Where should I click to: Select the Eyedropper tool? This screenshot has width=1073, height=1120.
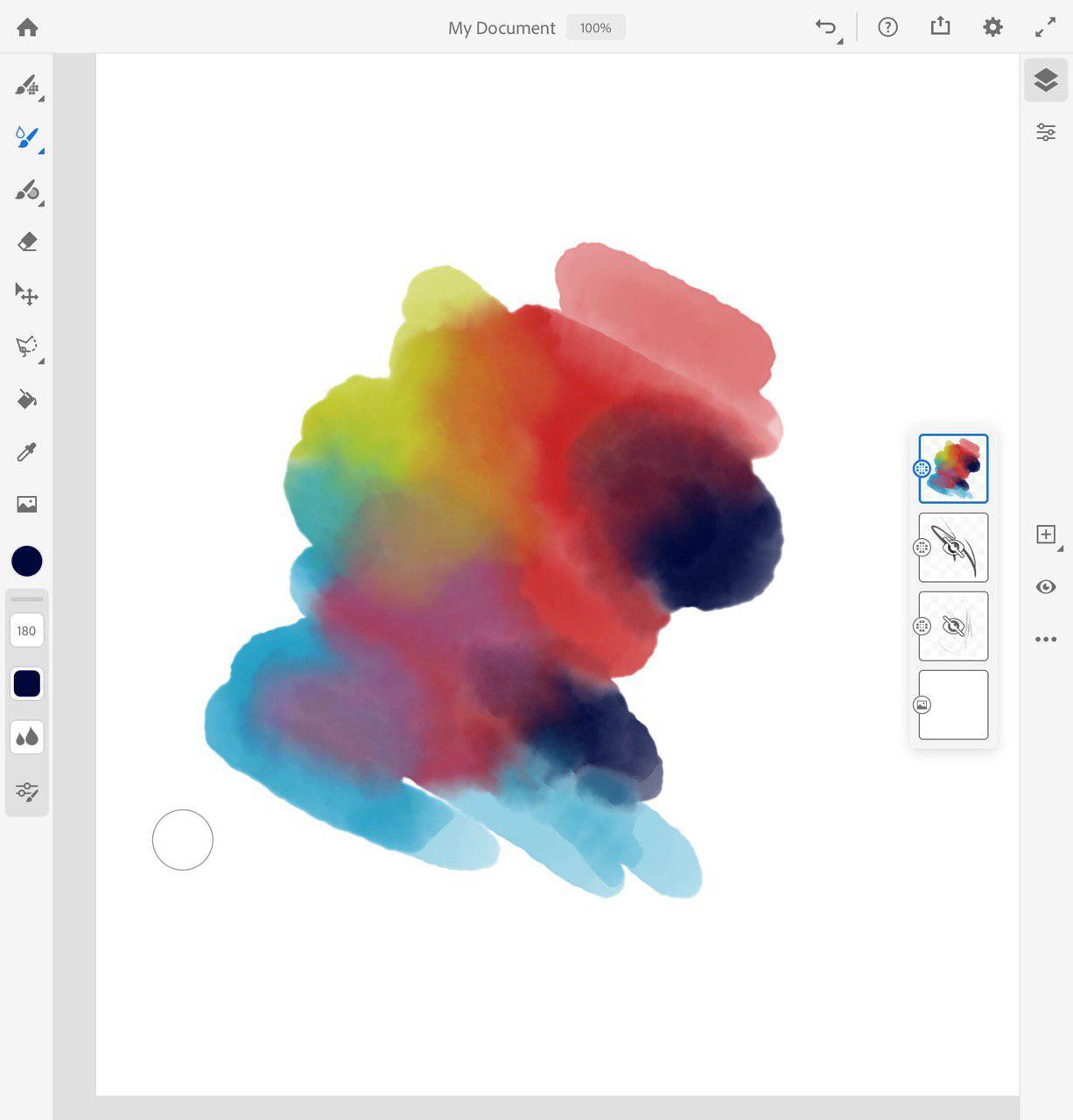point(27,452)
